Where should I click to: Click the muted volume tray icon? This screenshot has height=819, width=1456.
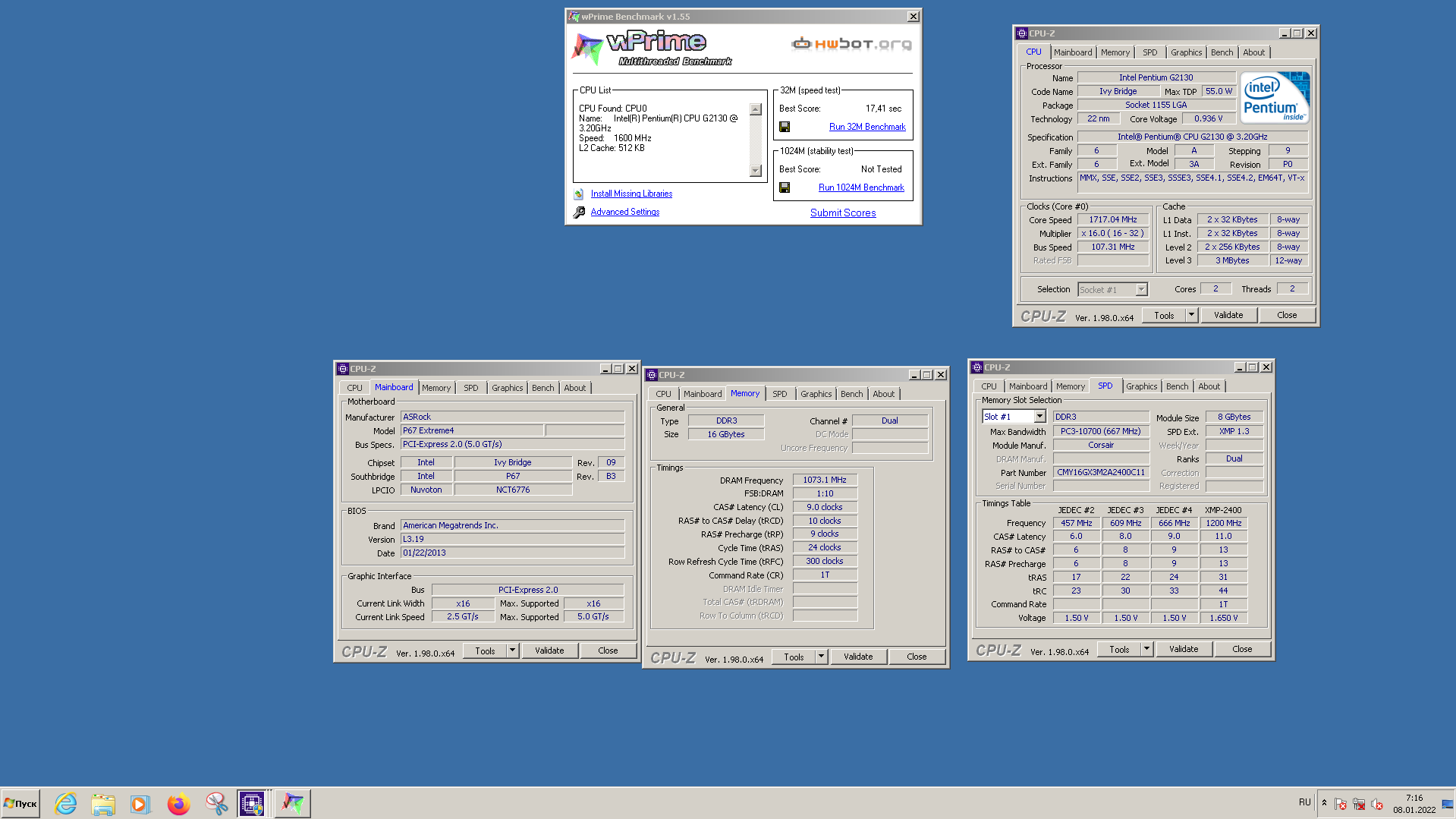(x=1377, y=804)
